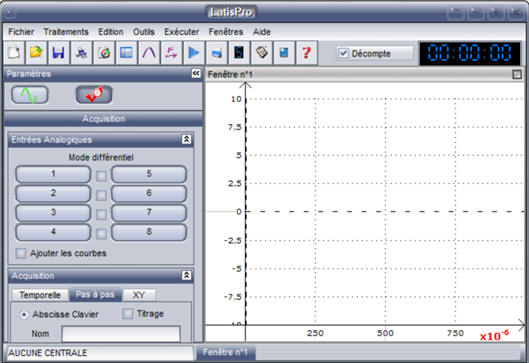
Task: Open a file with the folder icon
Action: pos(36,53)
